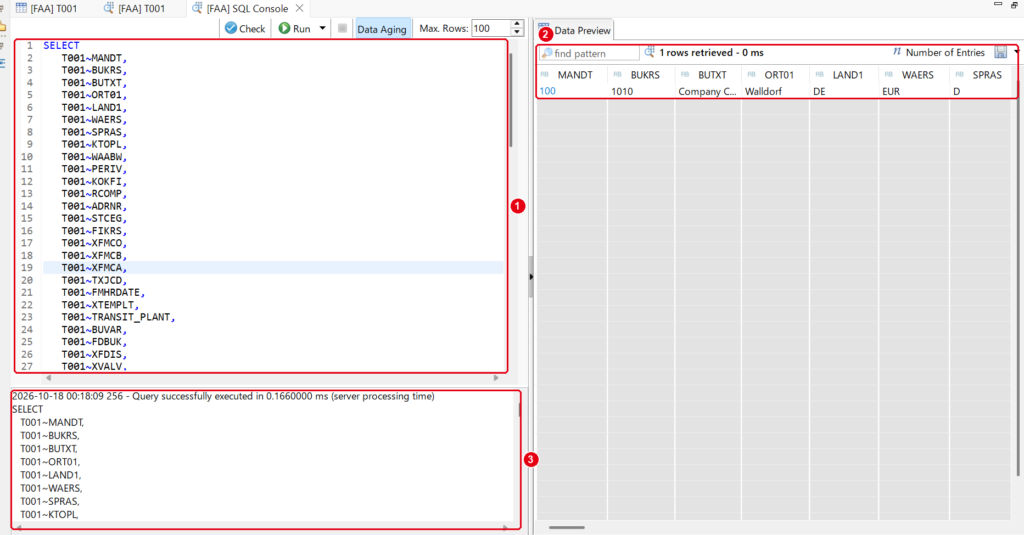
Task: Click editor line T001~RCOMP
Action: pos(94,194)
